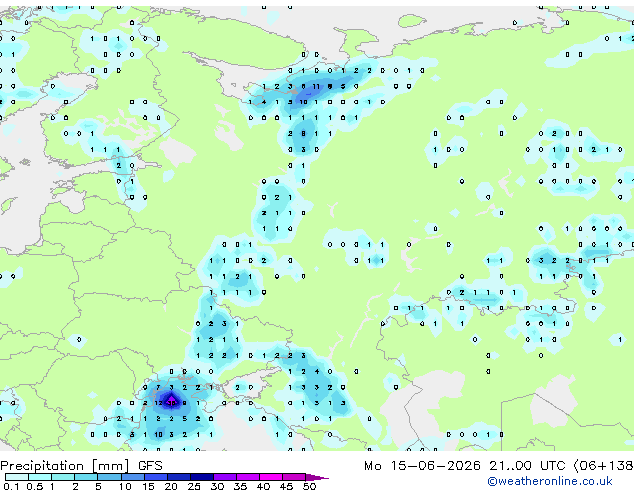Pick the 25–30 mm dark navy legend swatch

[201, 477]
